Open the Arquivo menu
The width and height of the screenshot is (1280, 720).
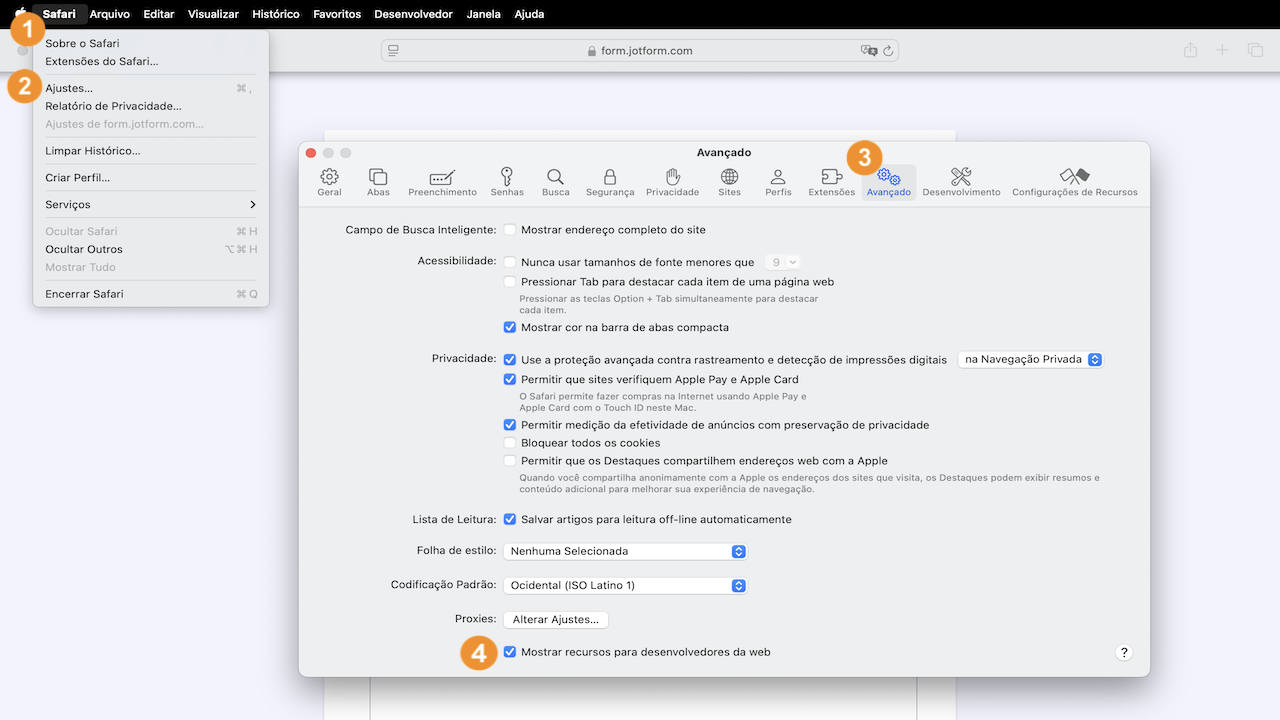click(x=110, y=14)
